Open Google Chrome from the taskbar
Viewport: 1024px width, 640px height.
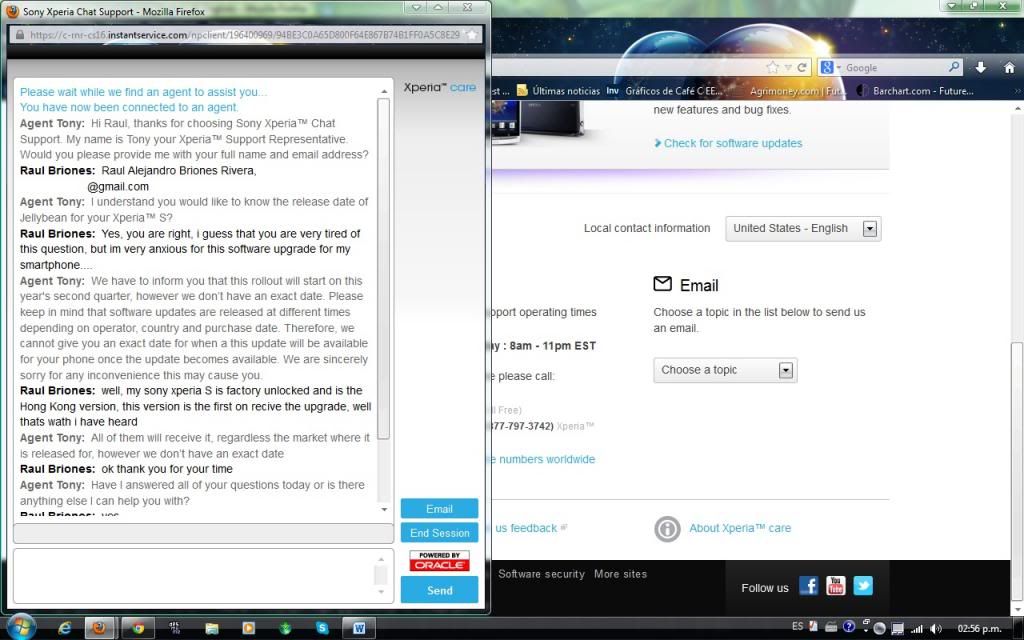(138, 628)
